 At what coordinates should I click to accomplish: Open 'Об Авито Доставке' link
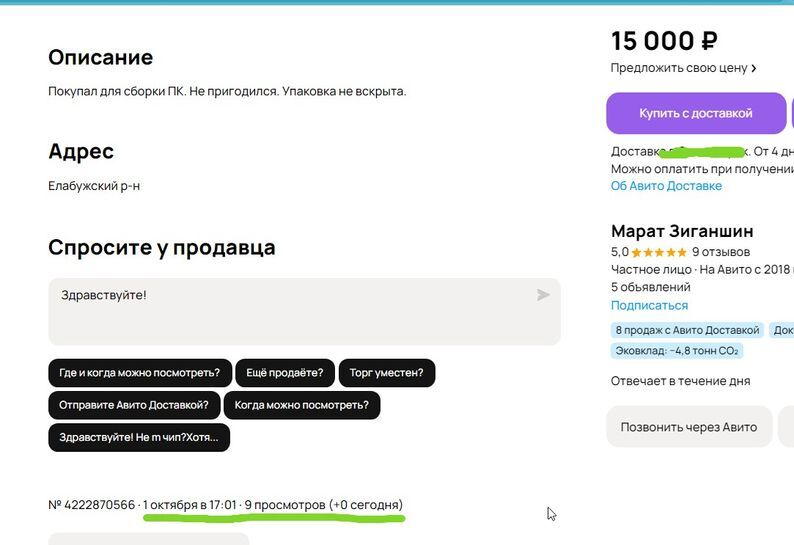click(x=666, y=186)
